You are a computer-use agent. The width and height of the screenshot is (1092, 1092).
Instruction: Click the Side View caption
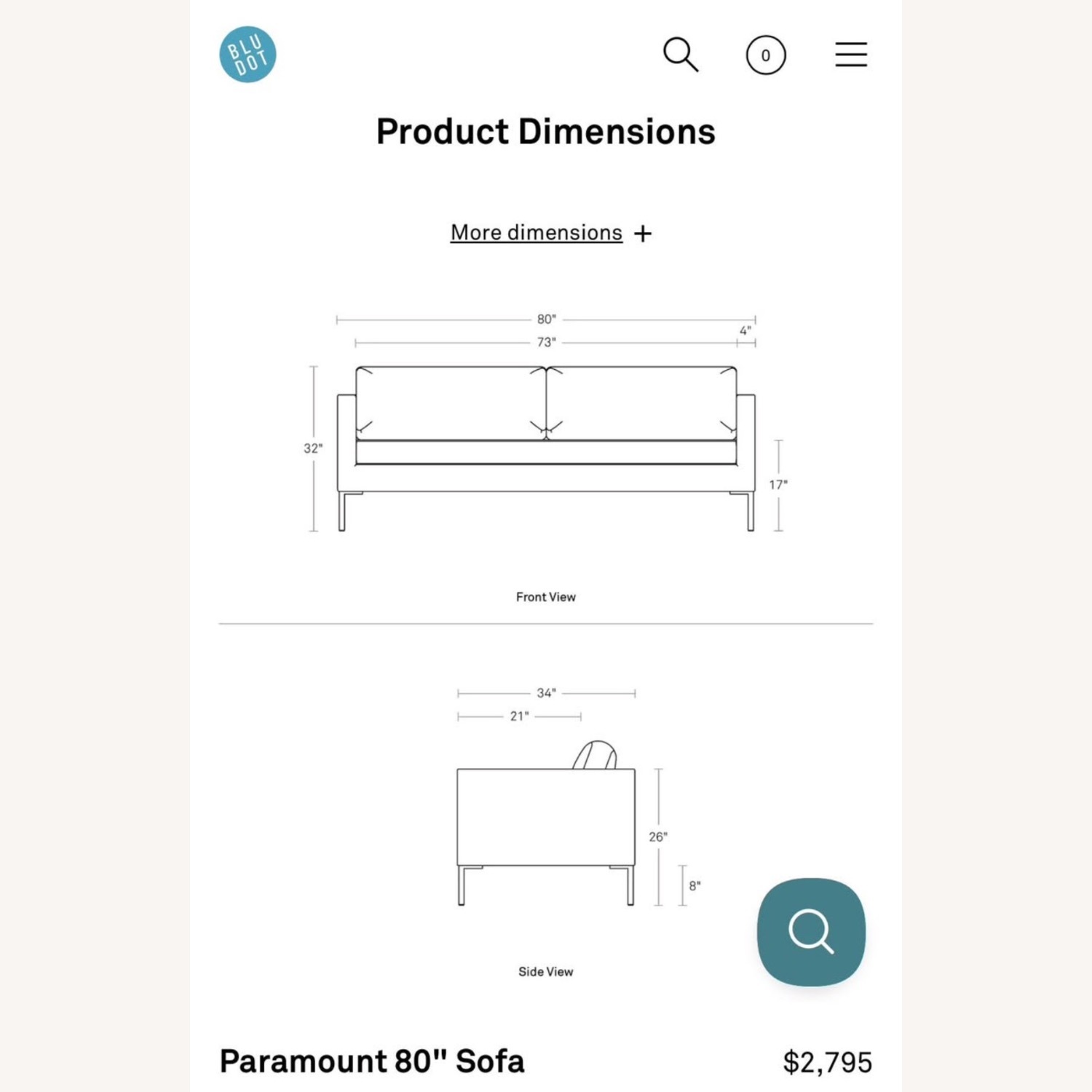pos(546,972)
